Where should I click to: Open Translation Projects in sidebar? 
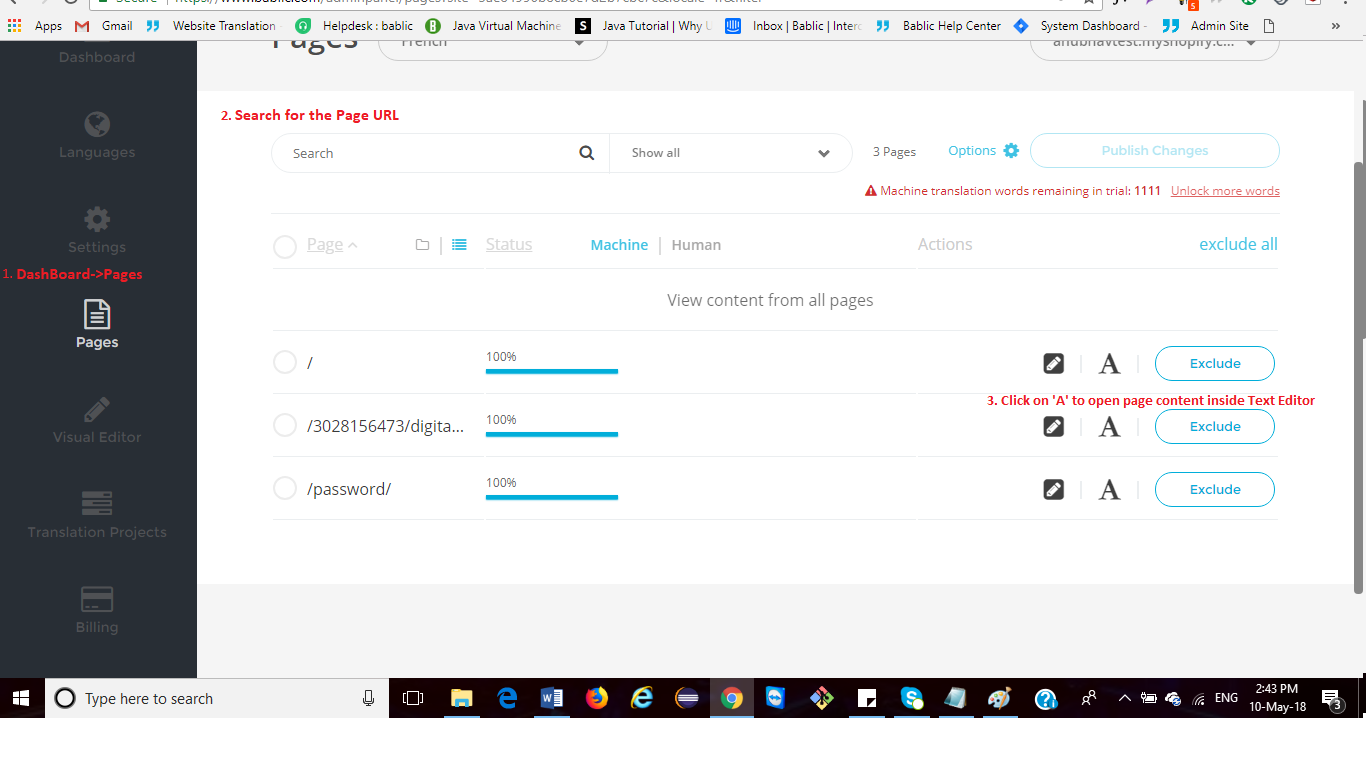(x=97, y=515)
